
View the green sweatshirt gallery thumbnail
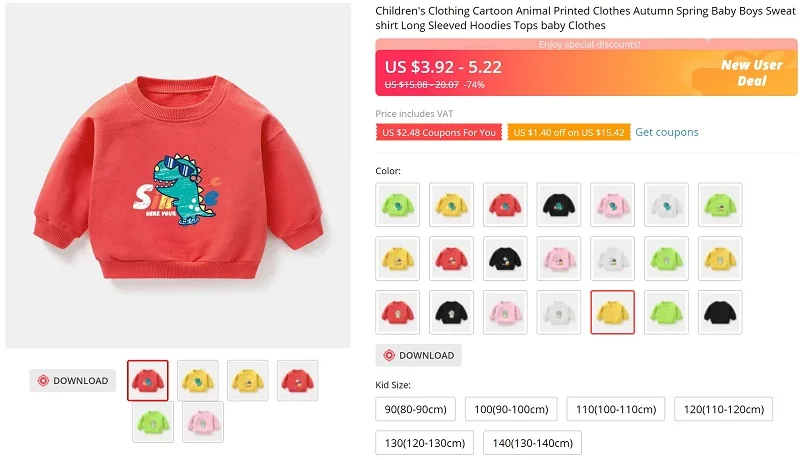pyautogui.click(x=153, y=422)
